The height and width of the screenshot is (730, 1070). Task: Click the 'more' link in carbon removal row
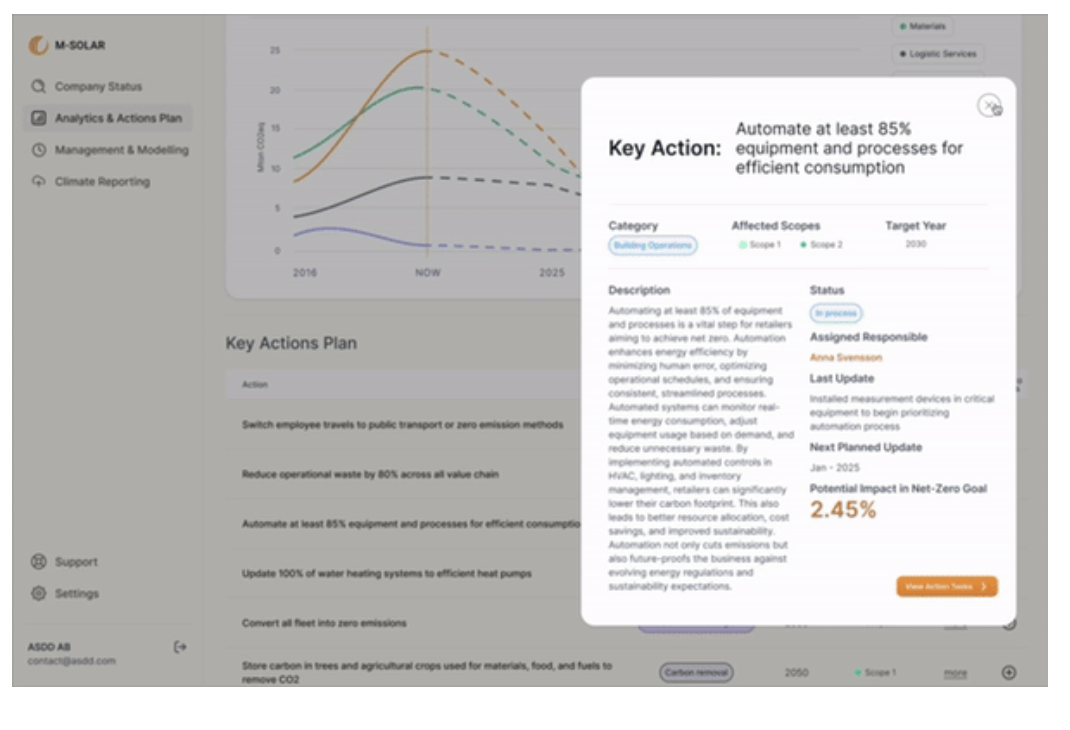[955, 673]
